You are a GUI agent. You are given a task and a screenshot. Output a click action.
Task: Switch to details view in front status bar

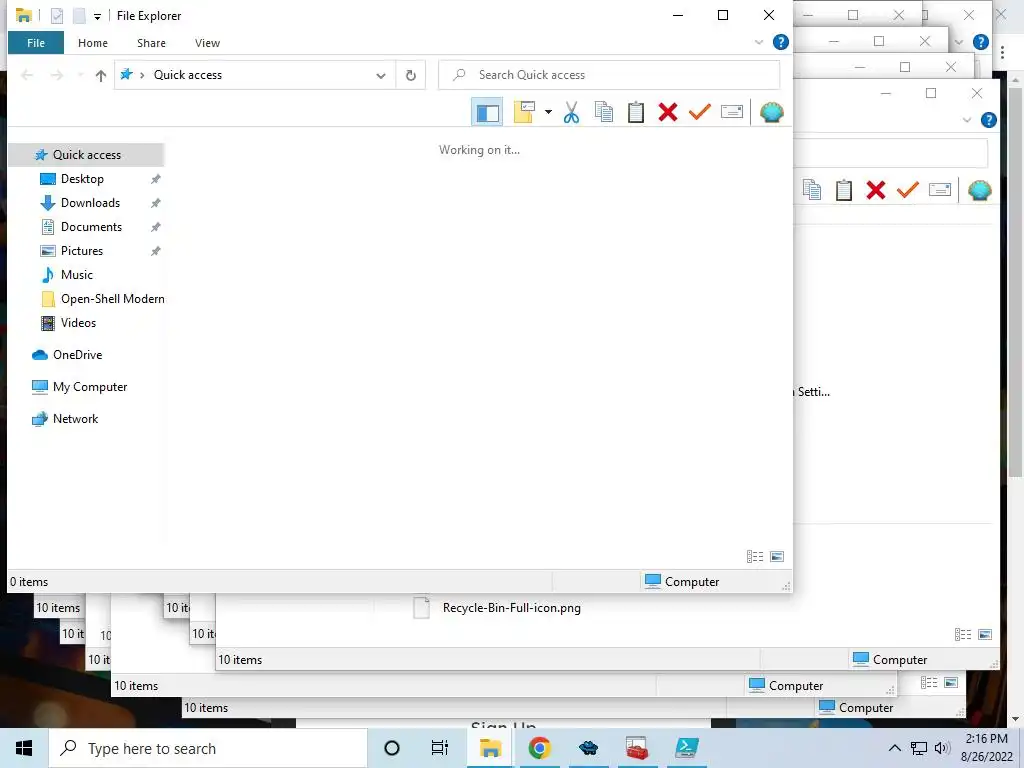(x=755, y=556)
